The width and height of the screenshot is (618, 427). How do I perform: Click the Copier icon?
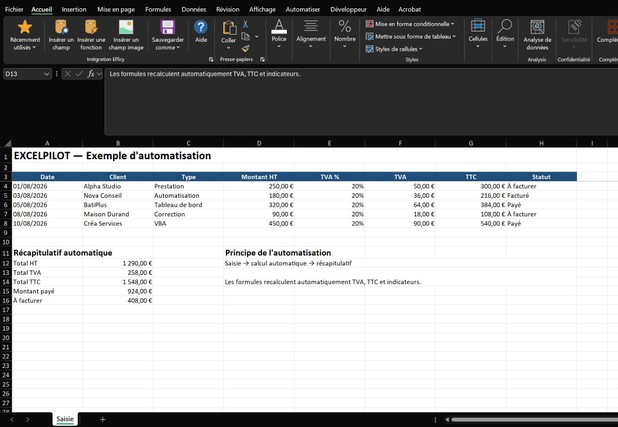[x=245, y=36]
